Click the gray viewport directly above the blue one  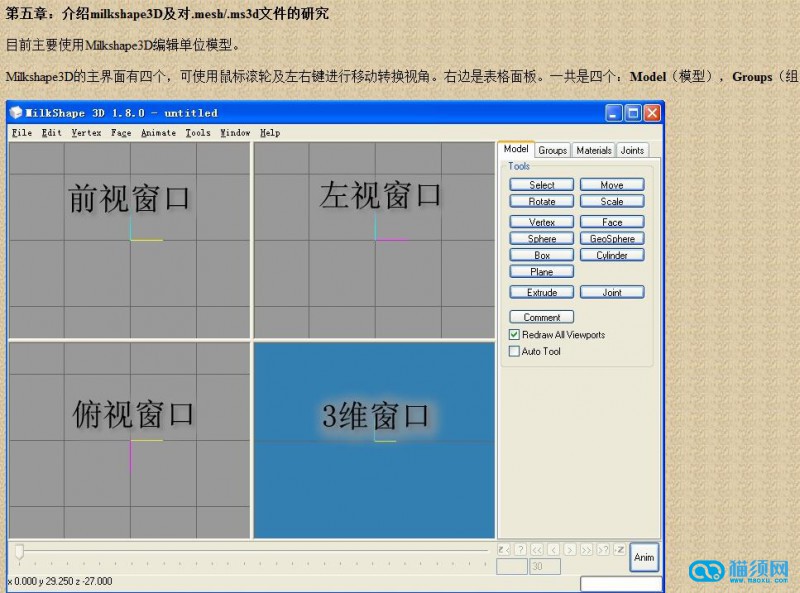(x=374, y=240)
